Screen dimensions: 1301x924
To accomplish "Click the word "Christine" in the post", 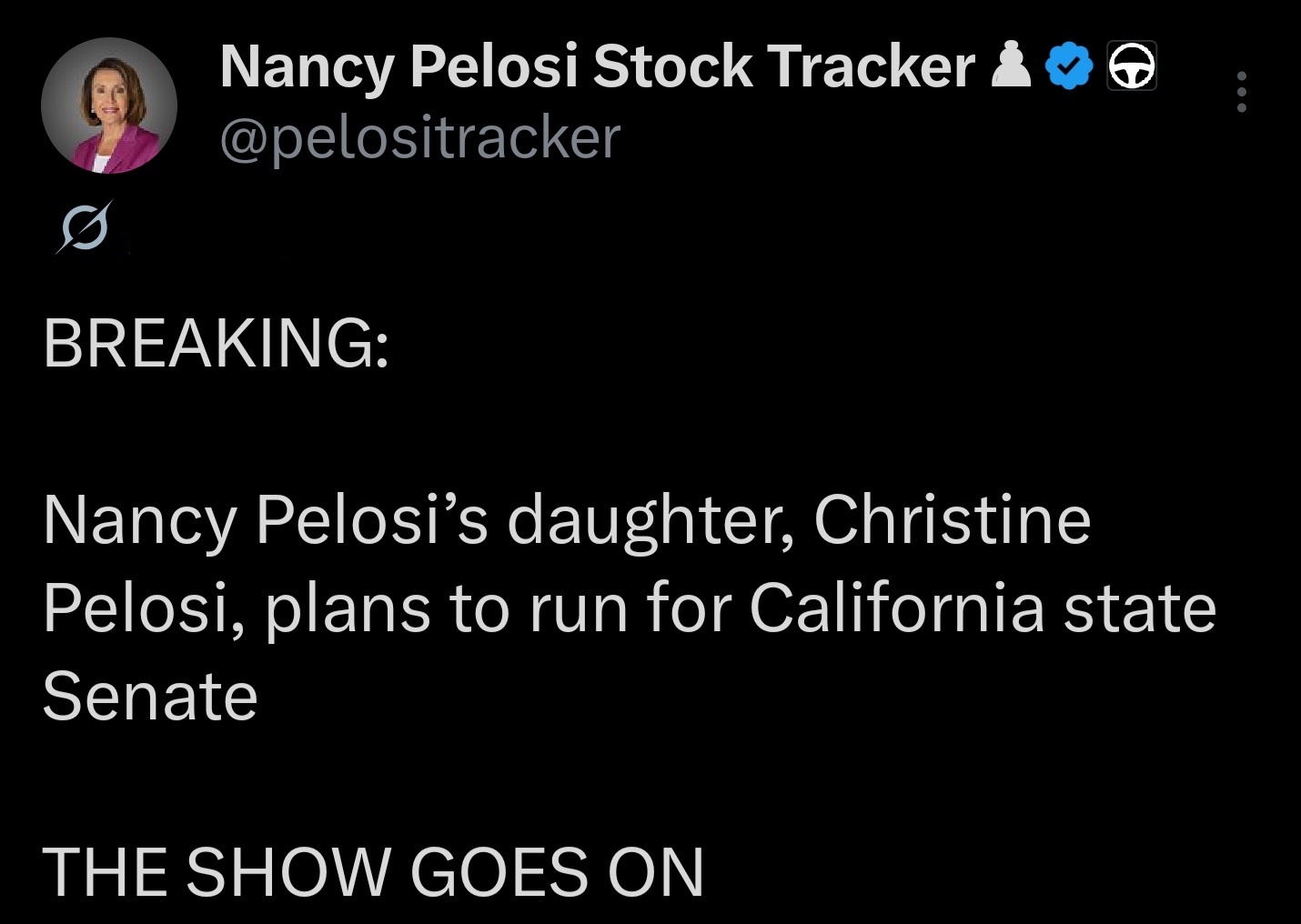I will coord(952,519).
